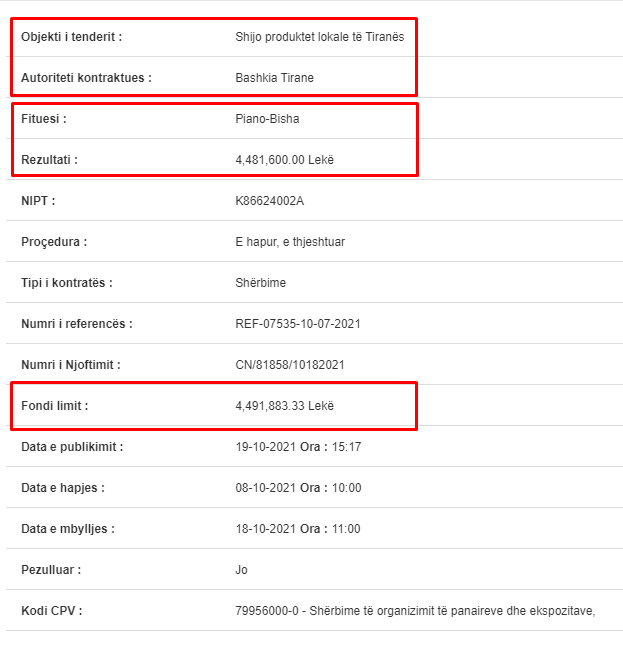Screen dimensions: 623x651
Task: Select result amount 4,481,600.00 Lekë
Action: coord(284,160)
